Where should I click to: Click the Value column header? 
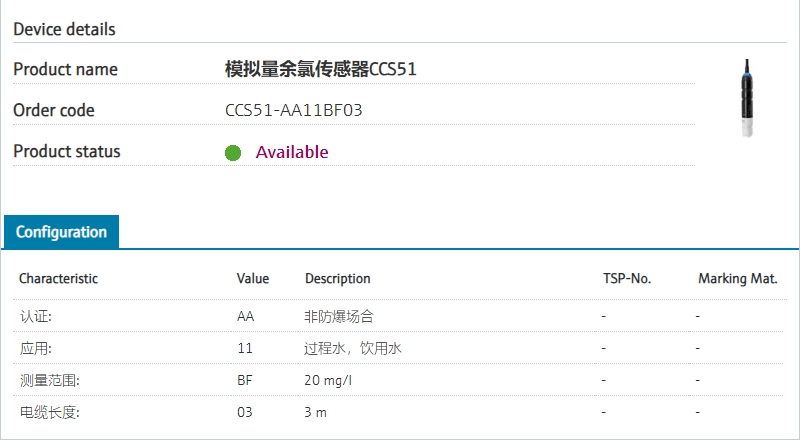[x=253, y=279]
